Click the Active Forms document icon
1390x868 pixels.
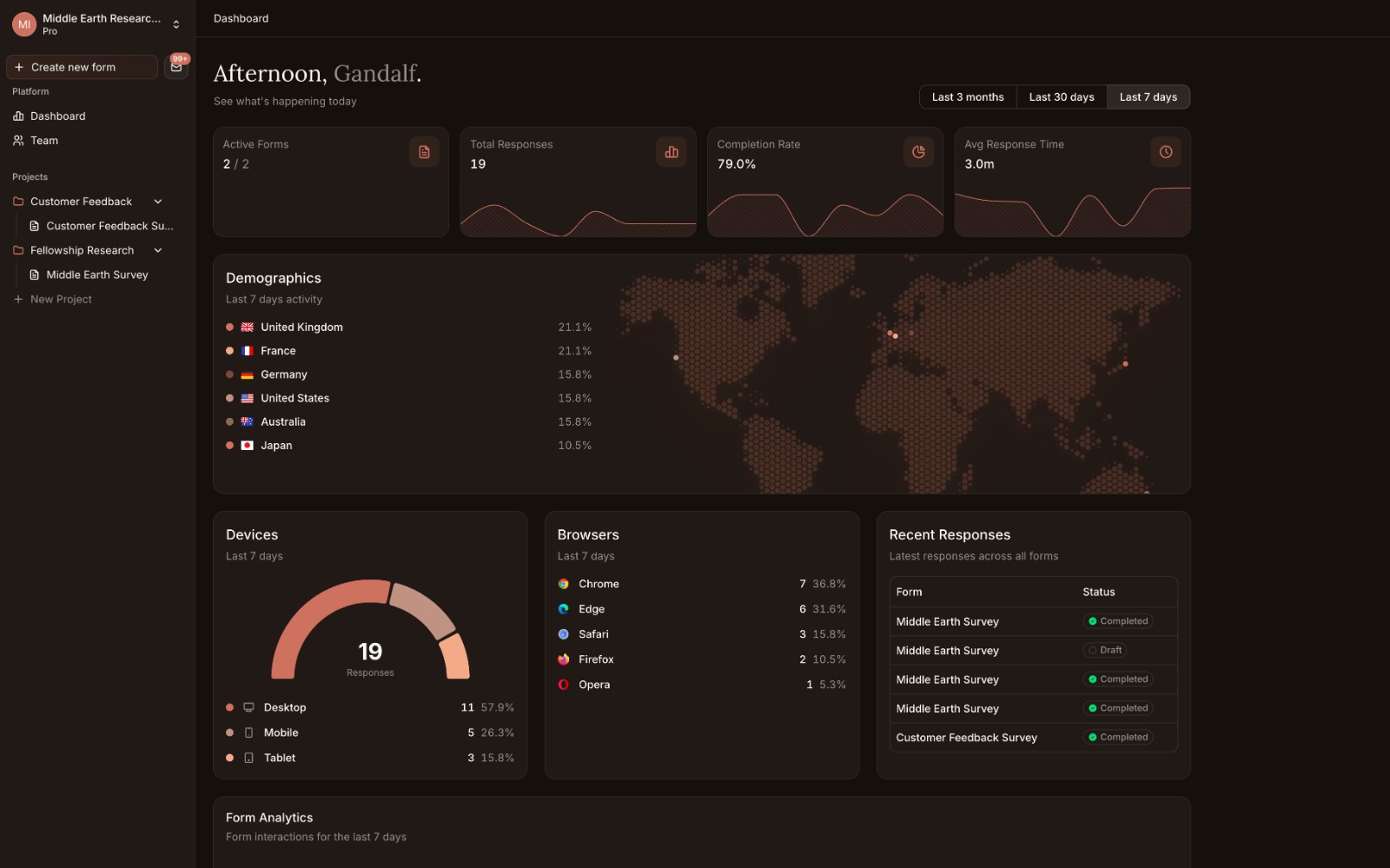424,152
